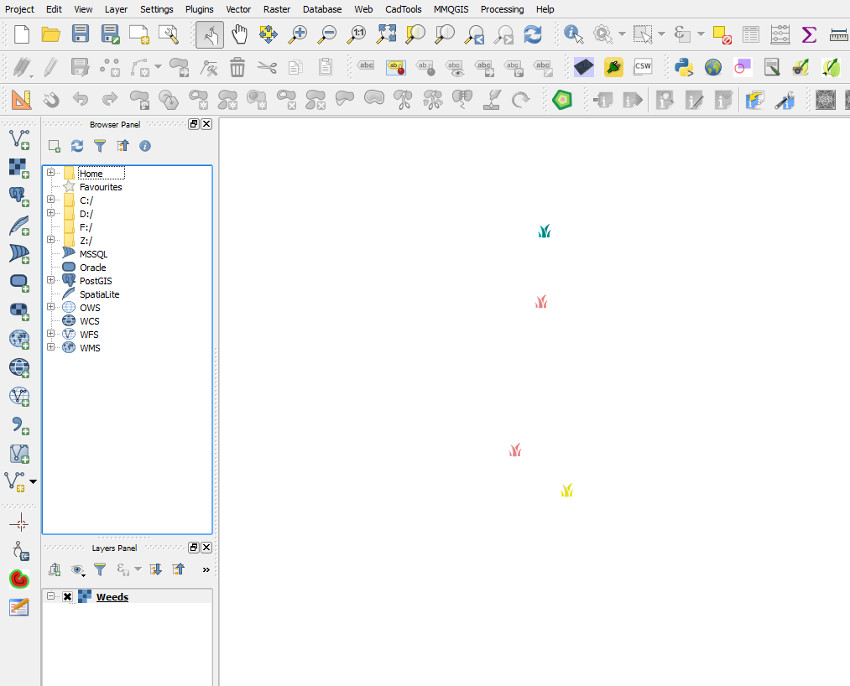Select Oracle in Browser tree

pos(93,268)
